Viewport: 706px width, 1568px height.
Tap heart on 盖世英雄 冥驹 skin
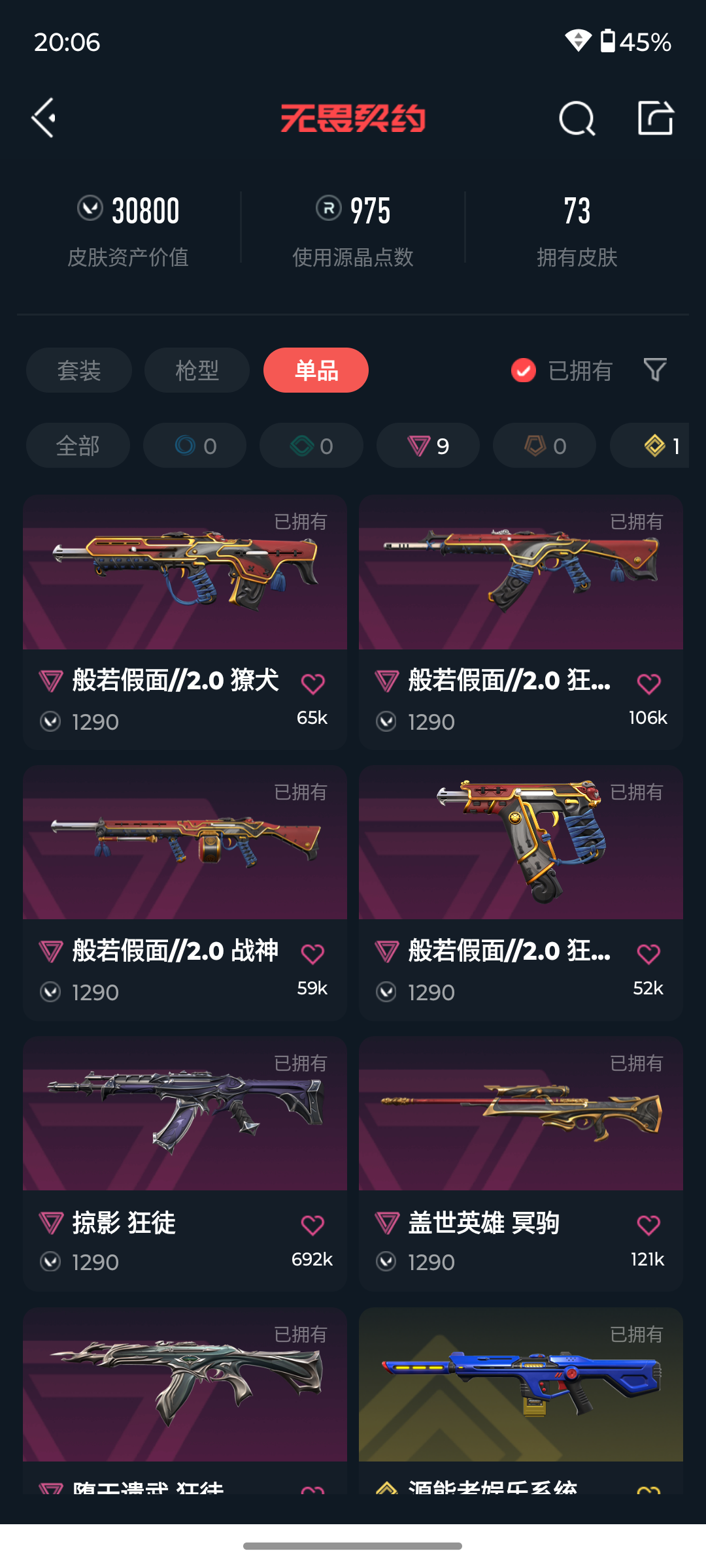648,1224
